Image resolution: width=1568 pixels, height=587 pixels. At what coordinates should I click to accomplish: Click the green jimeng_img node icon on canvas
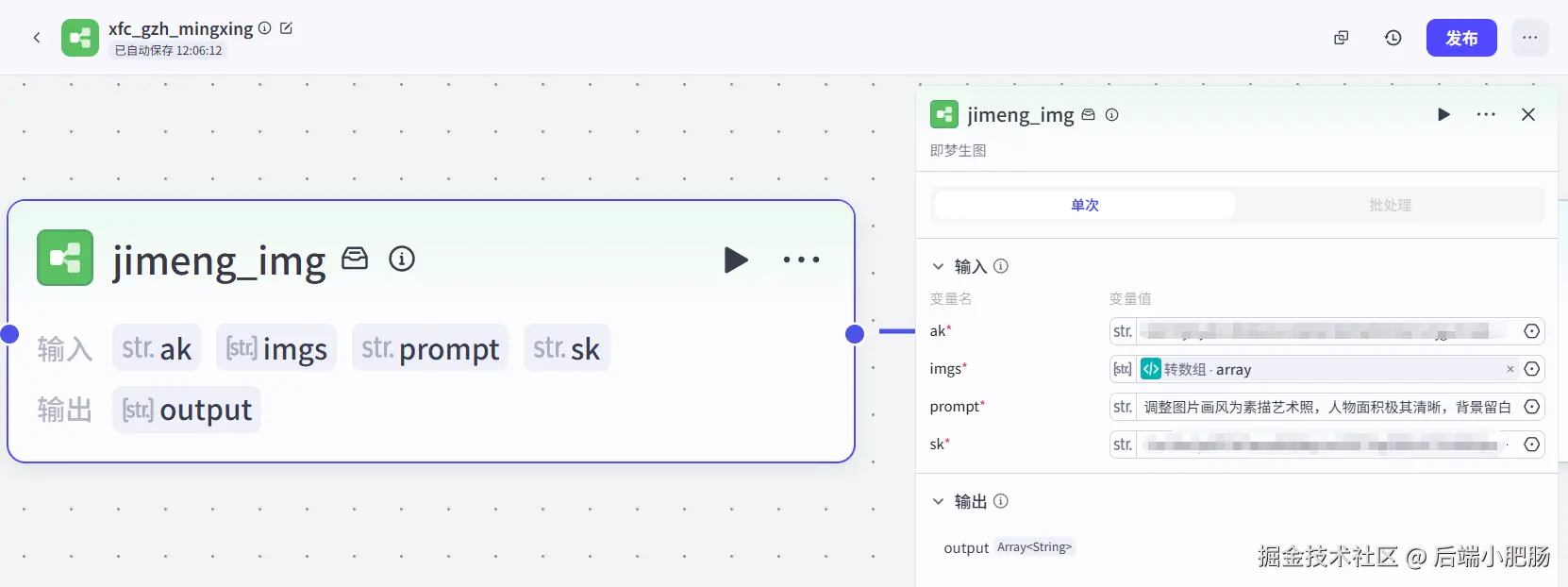point(65,258)
